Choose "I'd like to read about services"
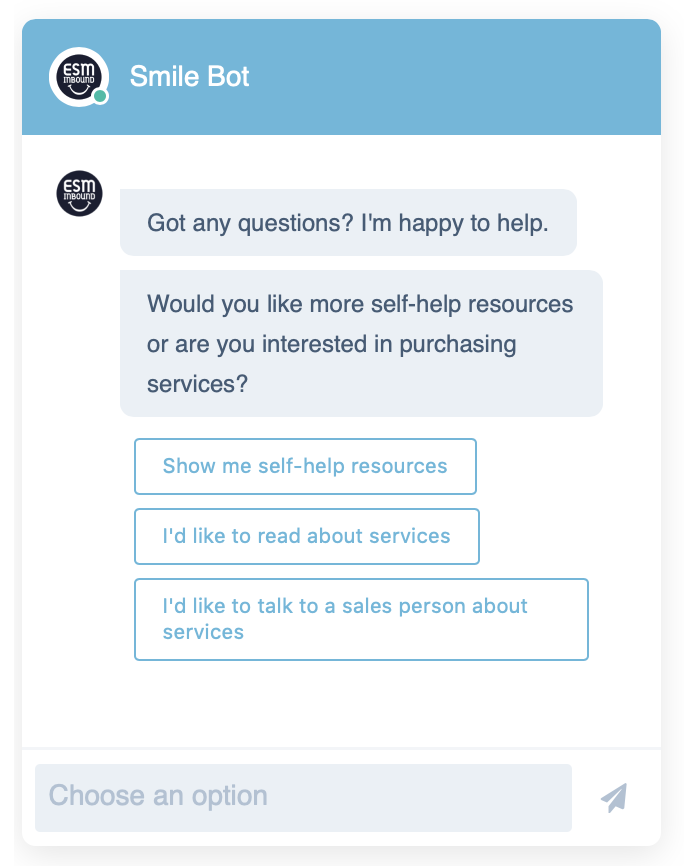Image resolution: width=684 pixels, height=866 pixels. click(x=307, y=536)
